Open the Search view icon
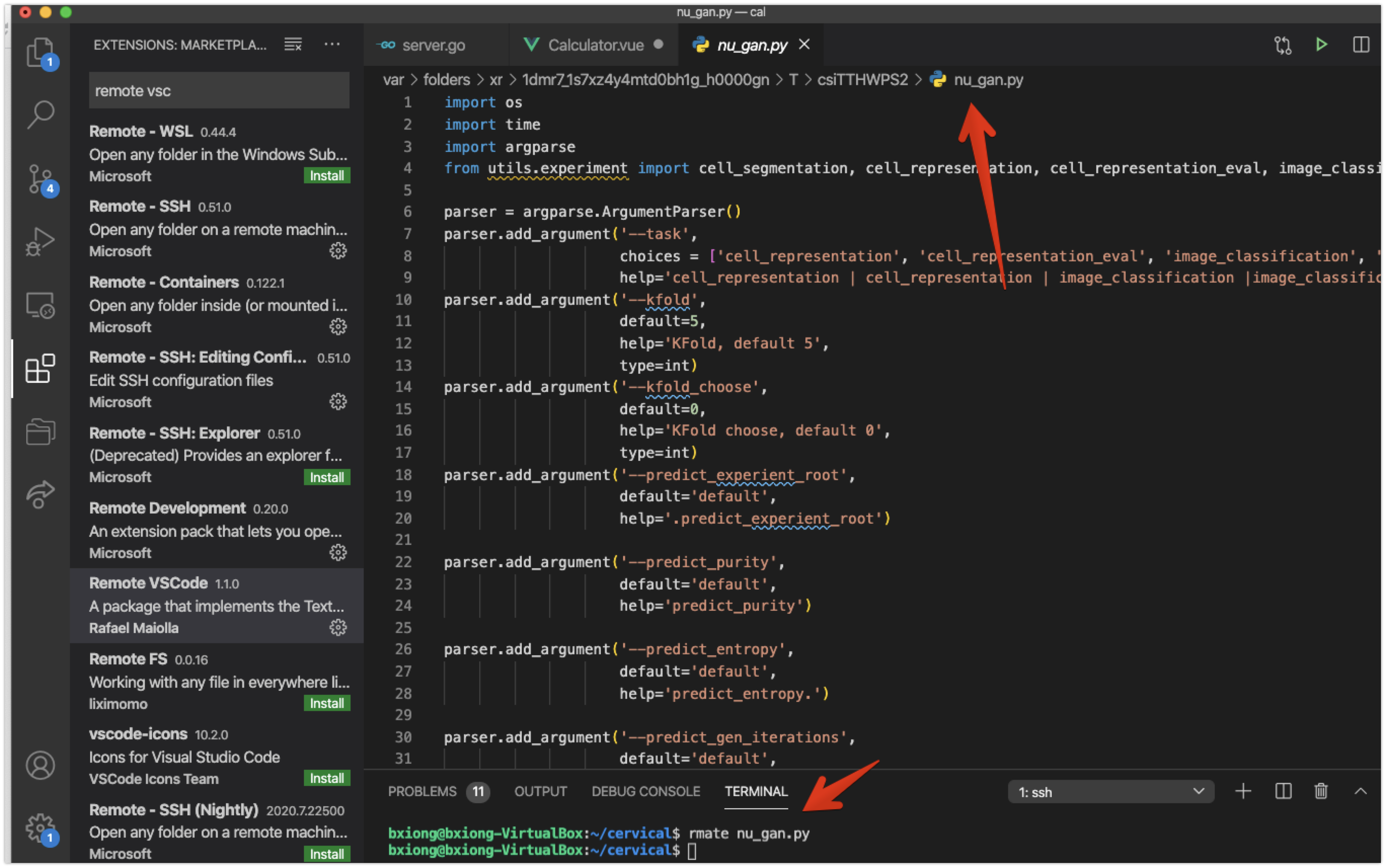1386x868 pixels. tap(40, 114)
